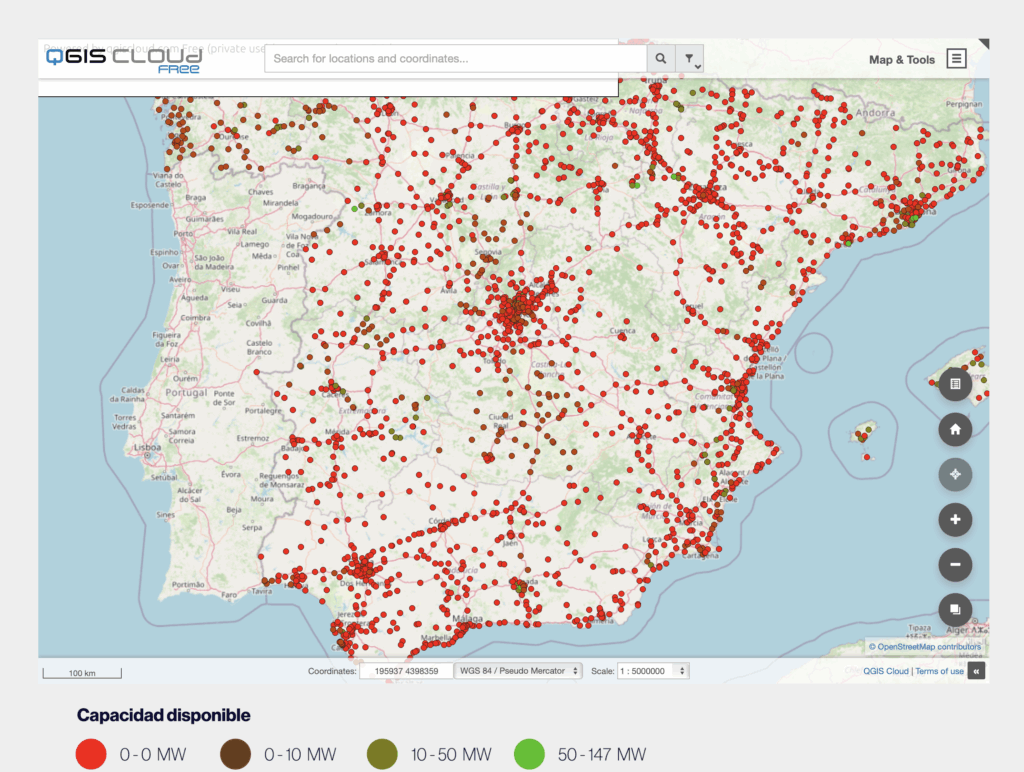Click the Map & Tools label
1024x772 pixels.
point(901,59)
